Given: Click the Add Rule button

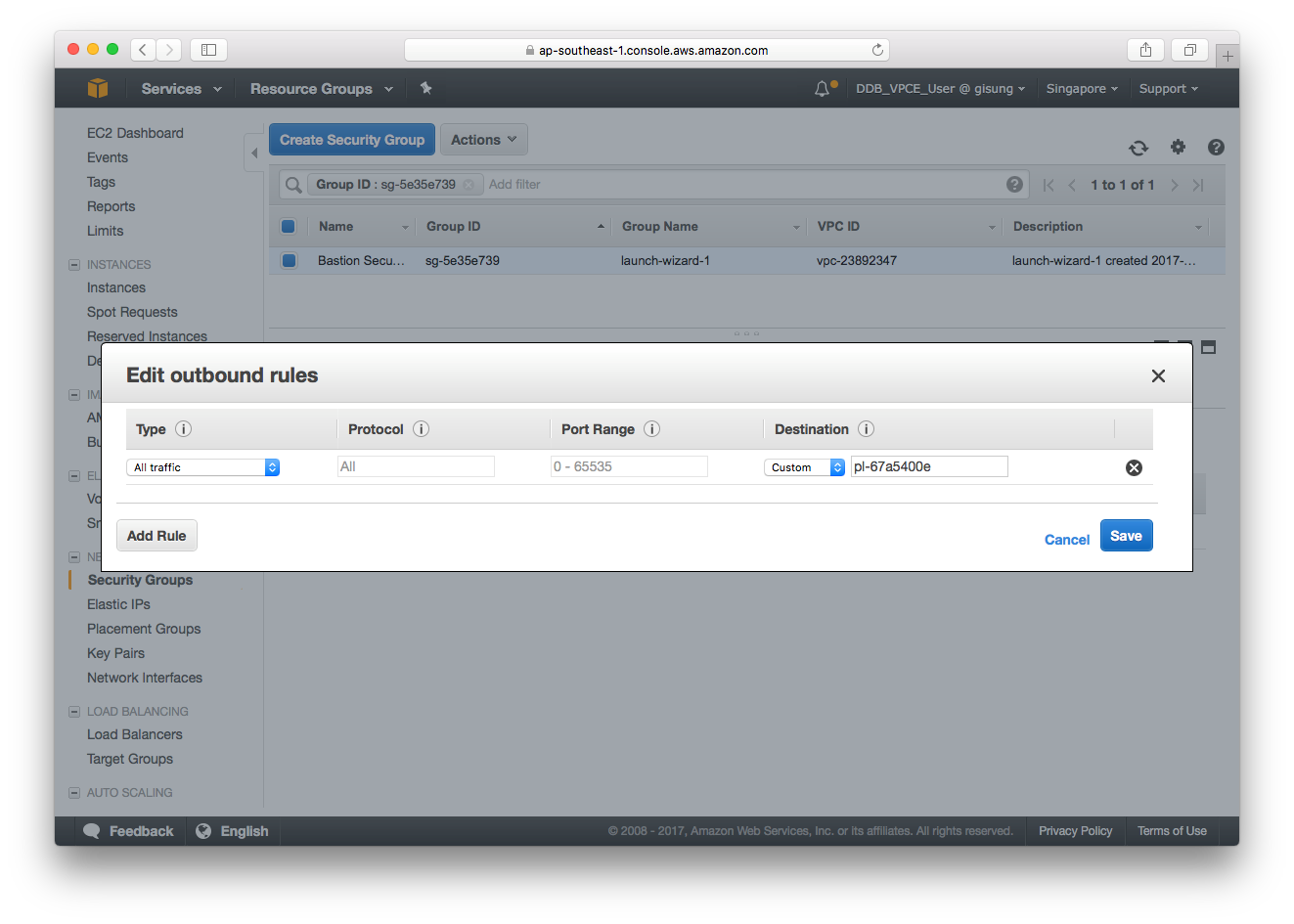Looking at the screenshot, I should click(x=156, y=535).
